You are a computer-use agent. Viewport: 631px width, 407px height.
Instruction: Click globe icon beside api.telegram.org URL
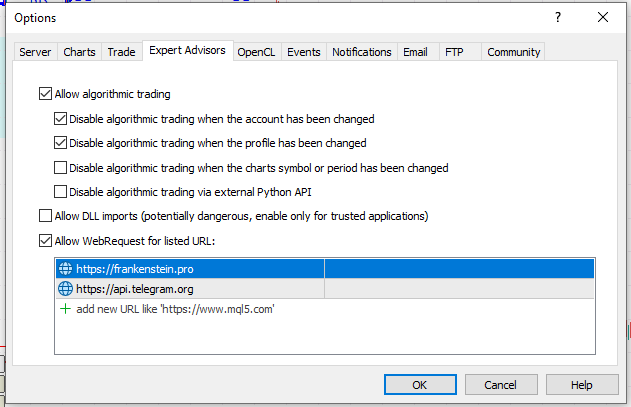tap(66, 289)
